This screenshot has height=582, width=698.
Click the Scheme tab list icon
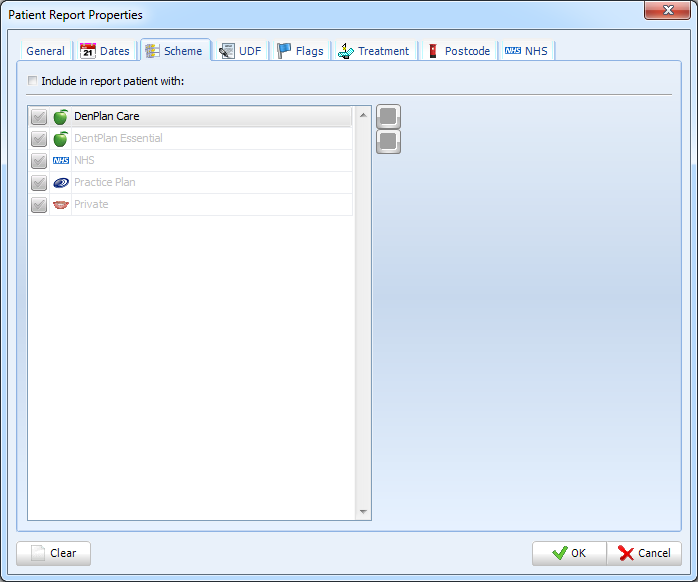click(x=152, y=51)
